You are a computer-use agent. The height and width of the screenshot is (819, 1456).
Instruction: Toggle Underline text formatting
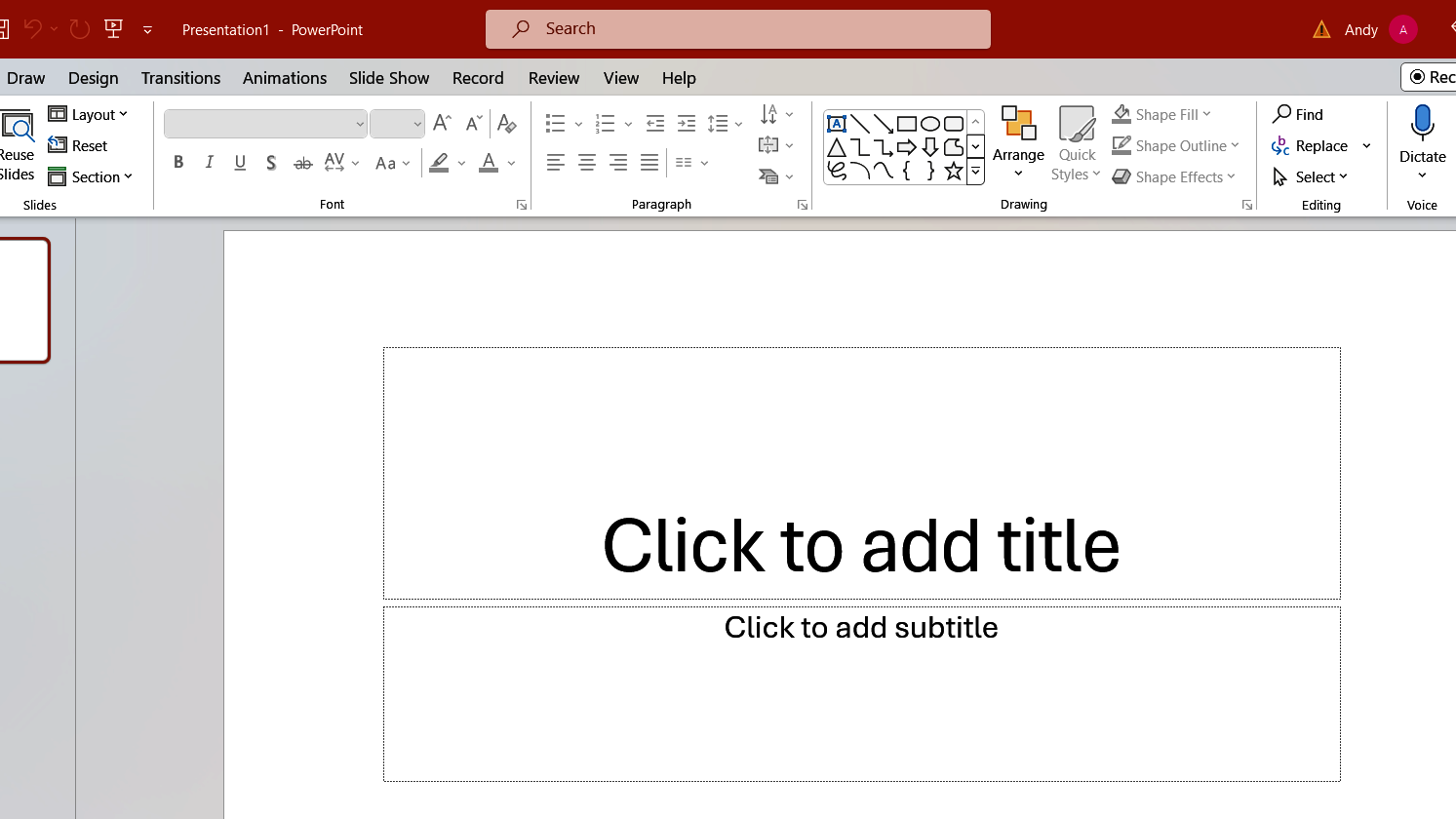click(240, 163)
